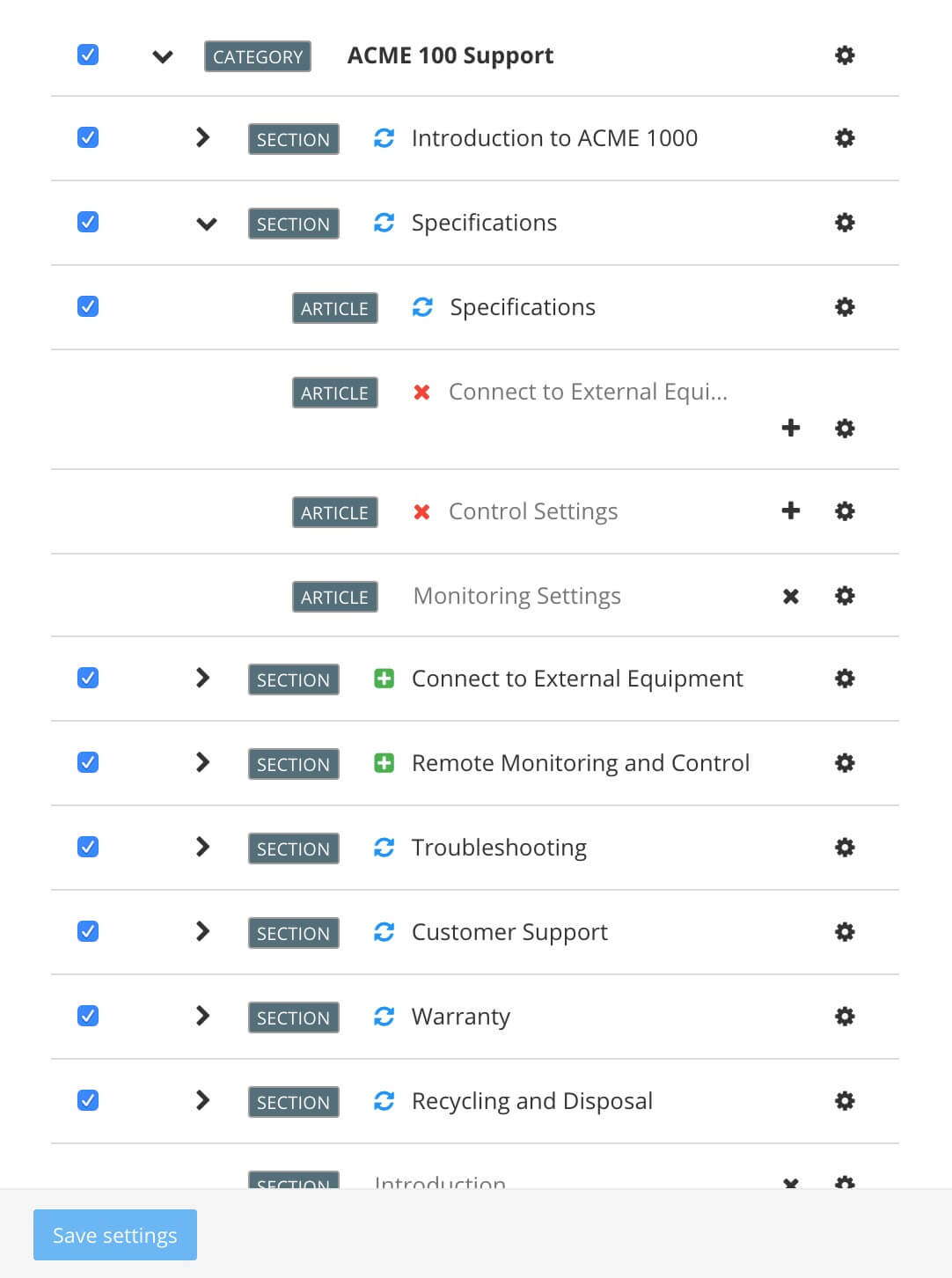Click the red X on Control Settings article

click(422, 511)
